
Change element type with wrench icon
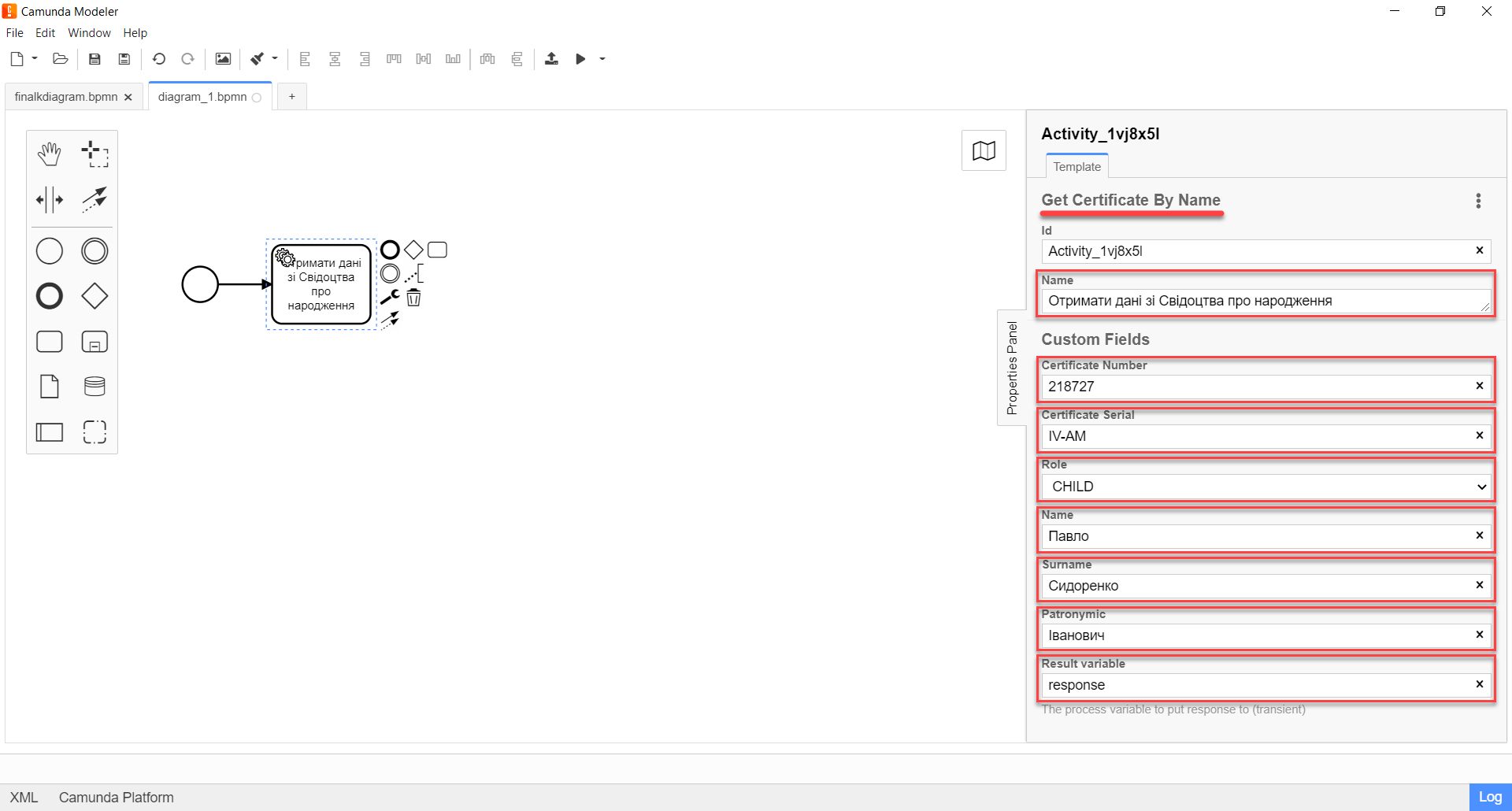(390, 297)
